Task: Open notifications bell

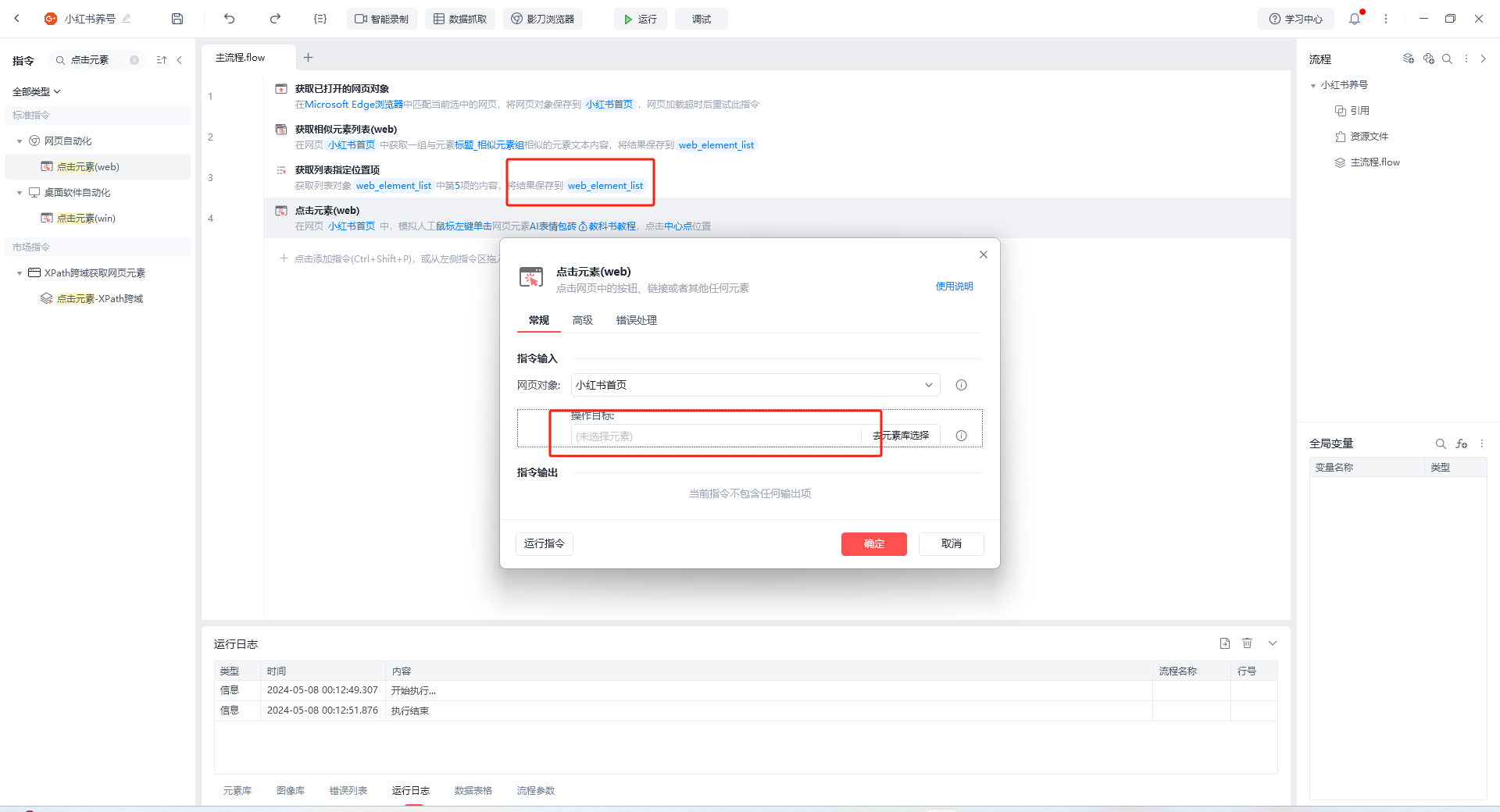Action: pyautogui.click(x=1355, y=19)
